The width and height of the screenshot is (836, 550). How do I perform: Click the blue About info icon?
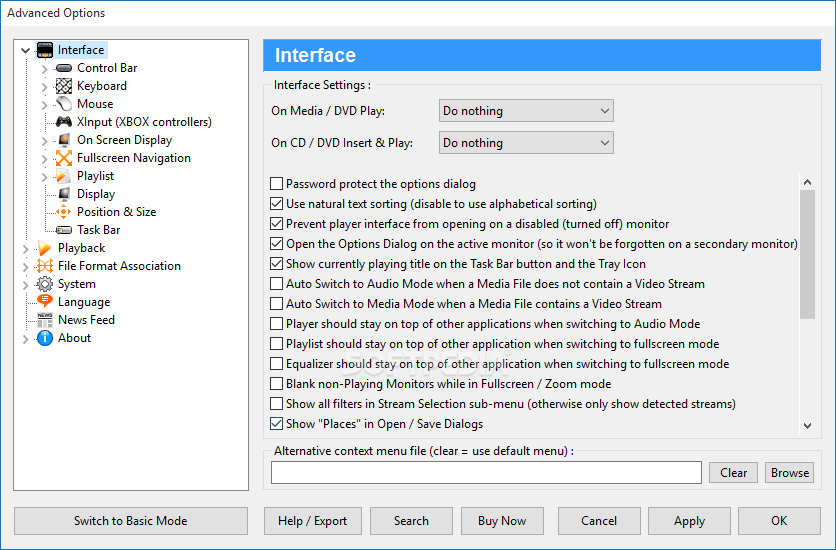tap(45, 337)
